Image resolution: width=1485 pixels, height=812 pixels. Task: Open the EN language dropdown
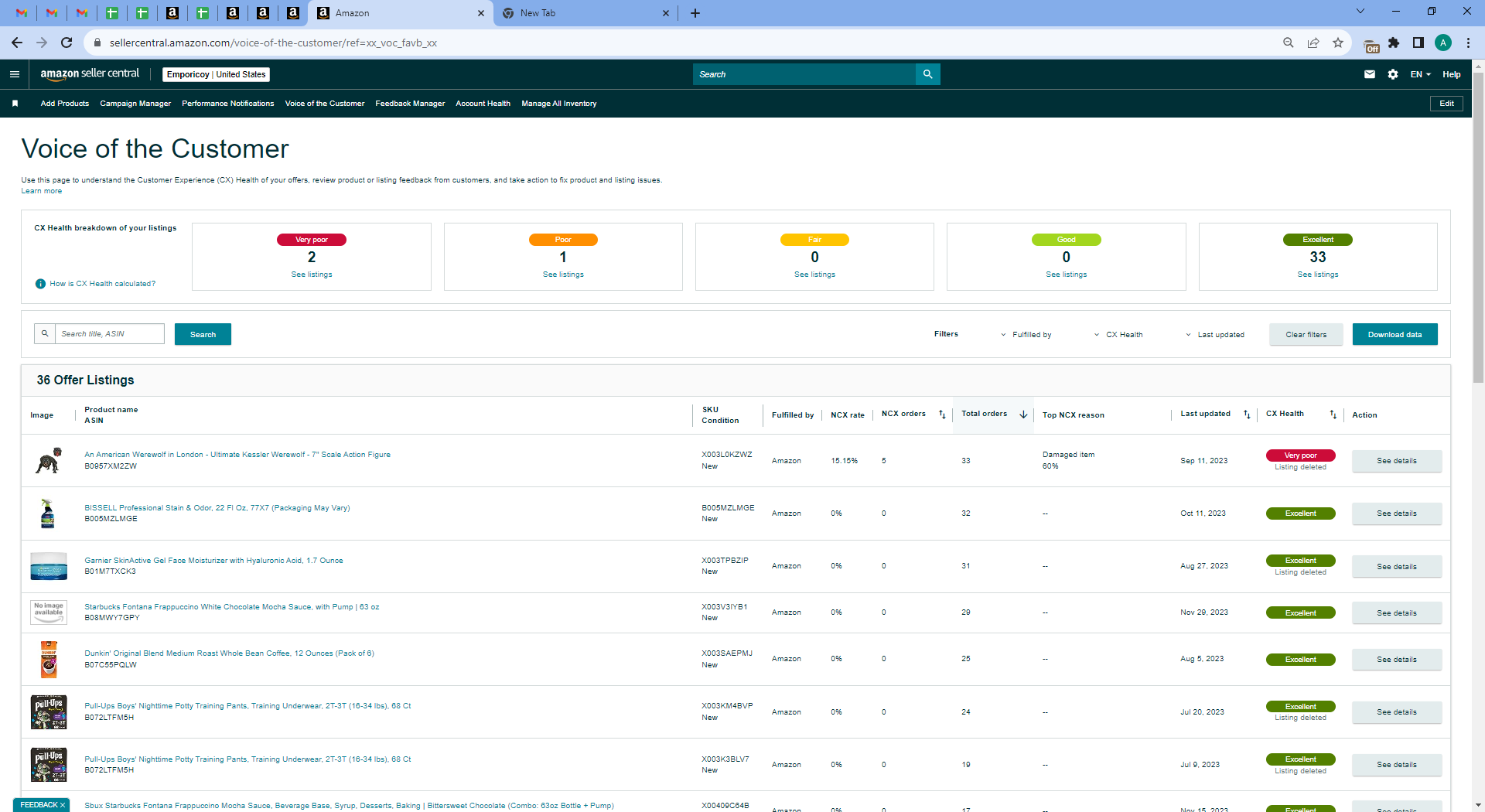coord(1420,74)
